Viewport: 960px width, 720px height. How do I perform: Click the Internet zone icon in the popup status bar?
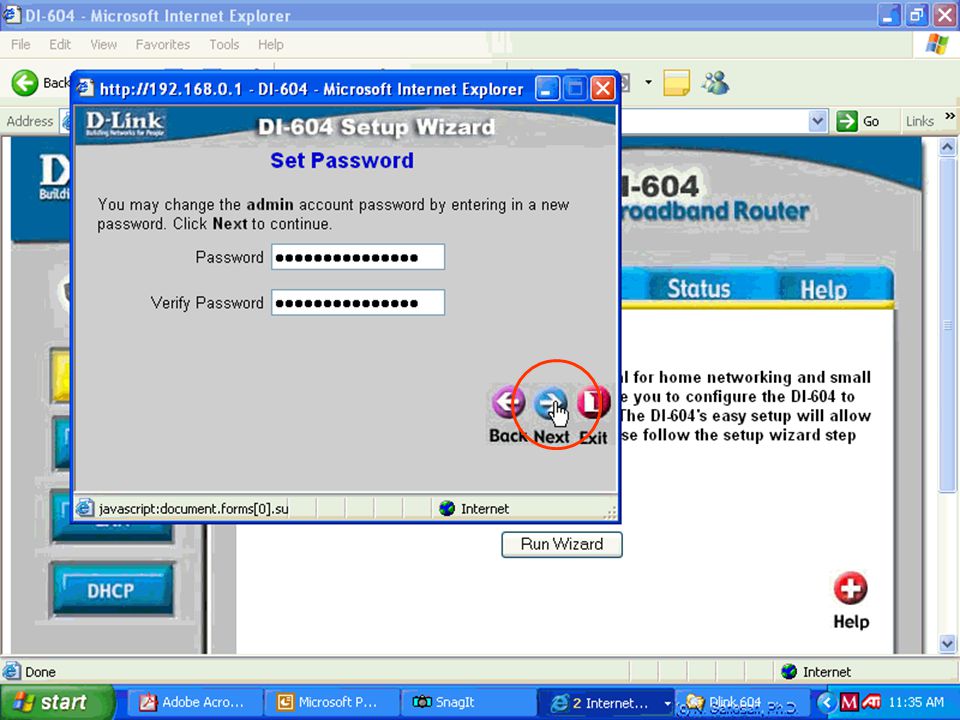coord(447,508)
